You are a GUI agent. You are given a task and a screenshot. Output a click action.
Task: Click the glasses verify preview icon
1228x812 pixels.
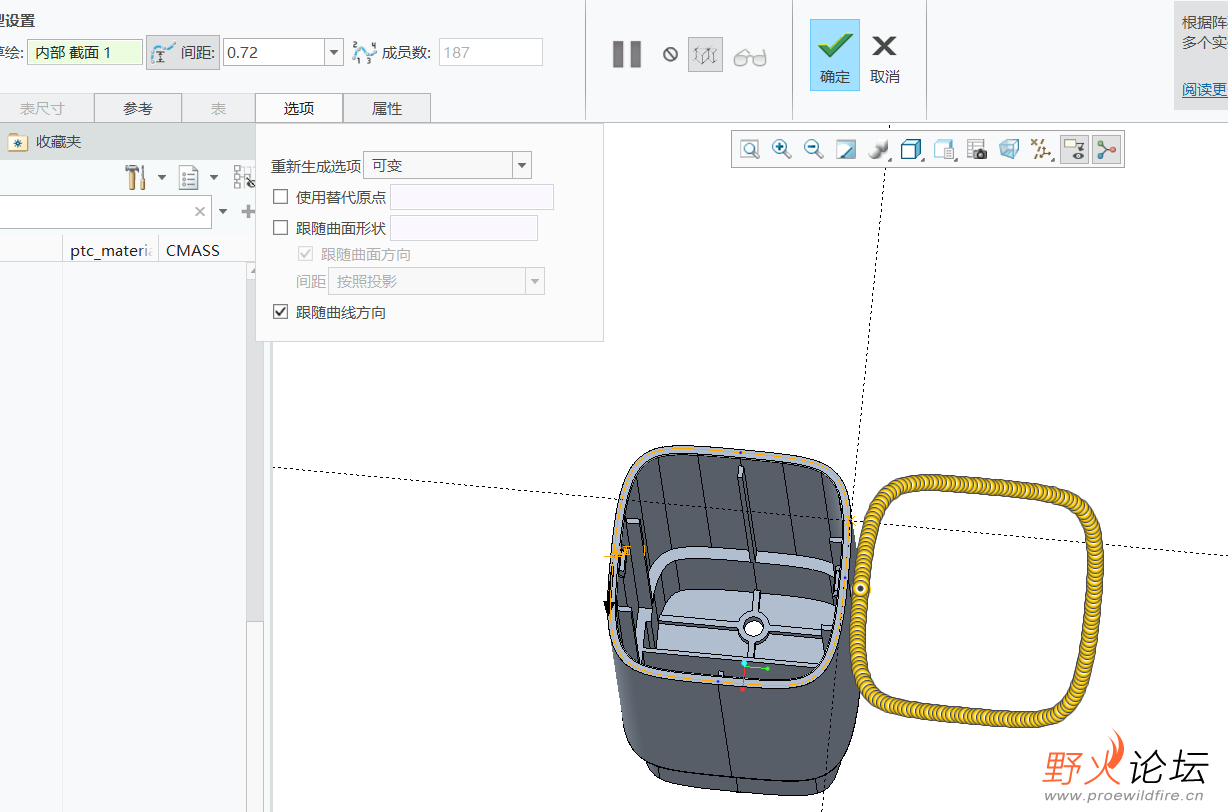pyautogui.click(x=749, y=57)
